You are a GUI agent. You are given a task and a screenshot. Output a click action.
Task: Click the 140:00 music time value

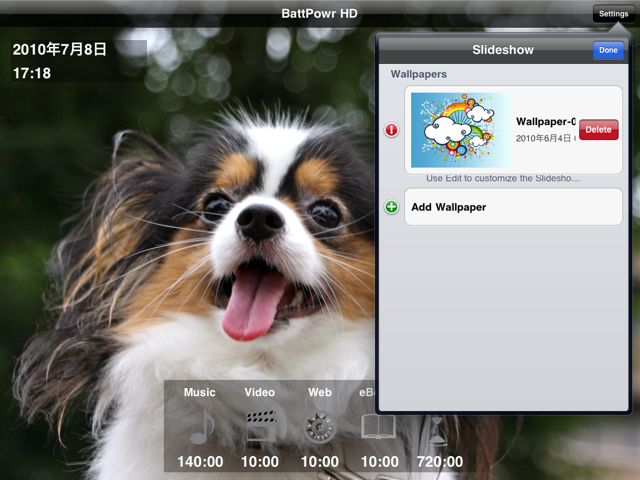(200, 462)
